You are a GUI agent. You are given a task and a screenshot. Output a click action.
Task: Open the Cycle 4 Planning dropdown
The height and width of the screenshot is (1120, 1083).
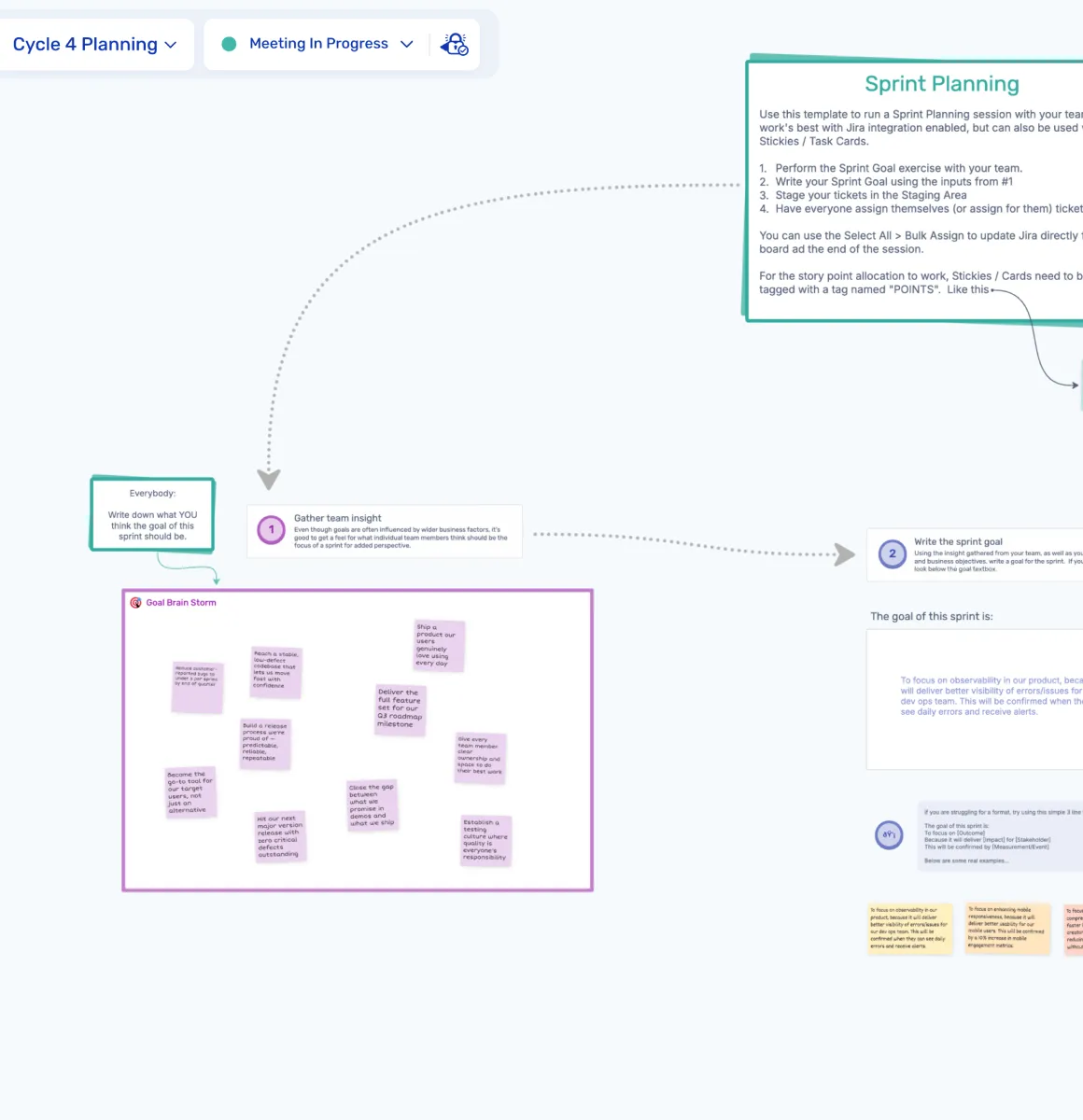click(x=94, y=45)
